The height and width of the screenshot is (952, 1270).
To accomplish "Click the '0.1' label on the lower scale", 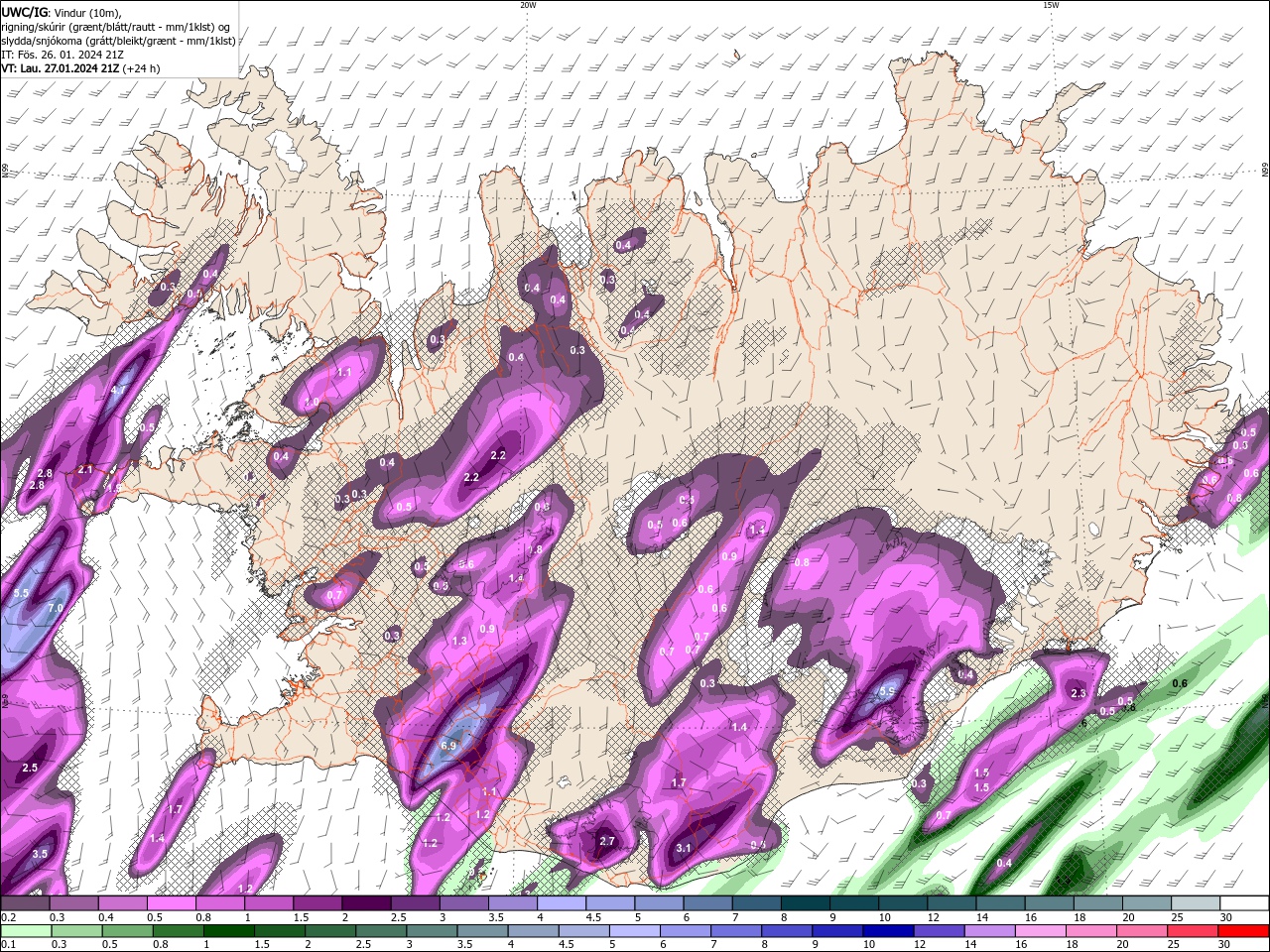I will click(x=9, y=944).
